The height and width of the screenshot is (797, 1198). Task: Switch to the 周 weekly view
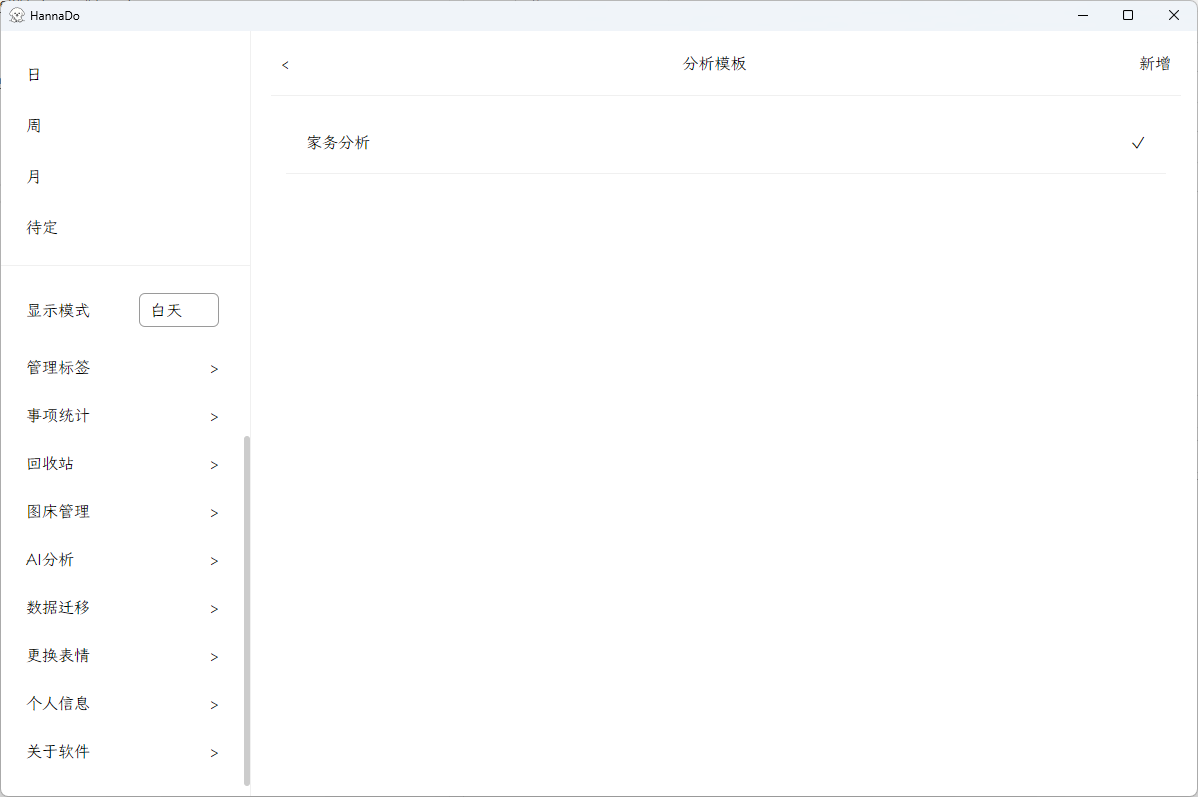(33, 125)
